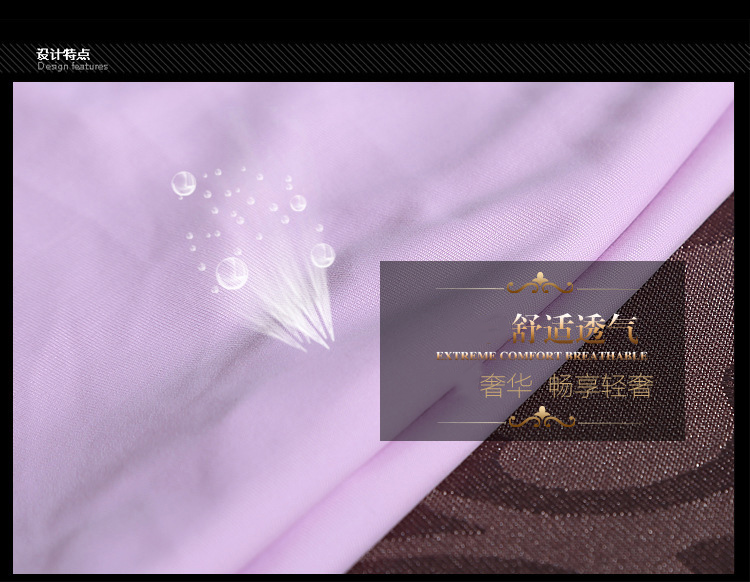Click the top golden ornament flourish
Image resolution: width=750 pixels, height=582 pixels.
(x=541, y=285)
